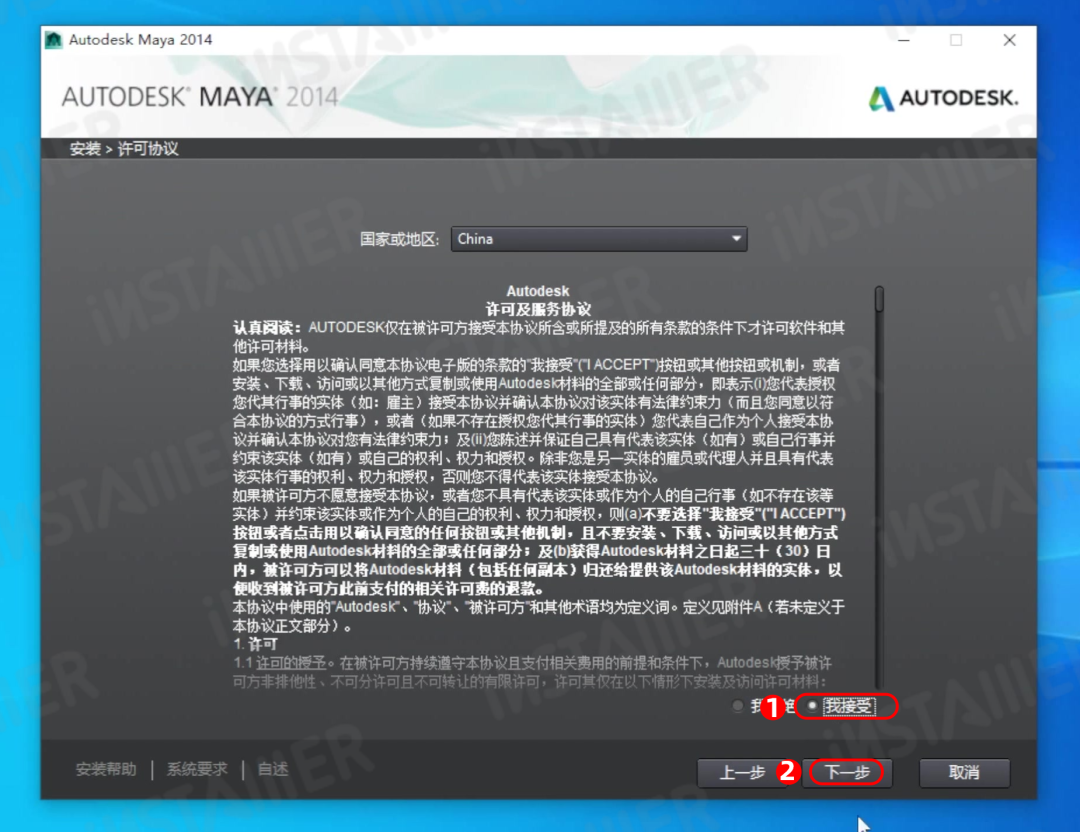Viewport: 1080px width, 832px height.
Task: Minimize the Autodesk Maya 2014 window
Action: 904,40
